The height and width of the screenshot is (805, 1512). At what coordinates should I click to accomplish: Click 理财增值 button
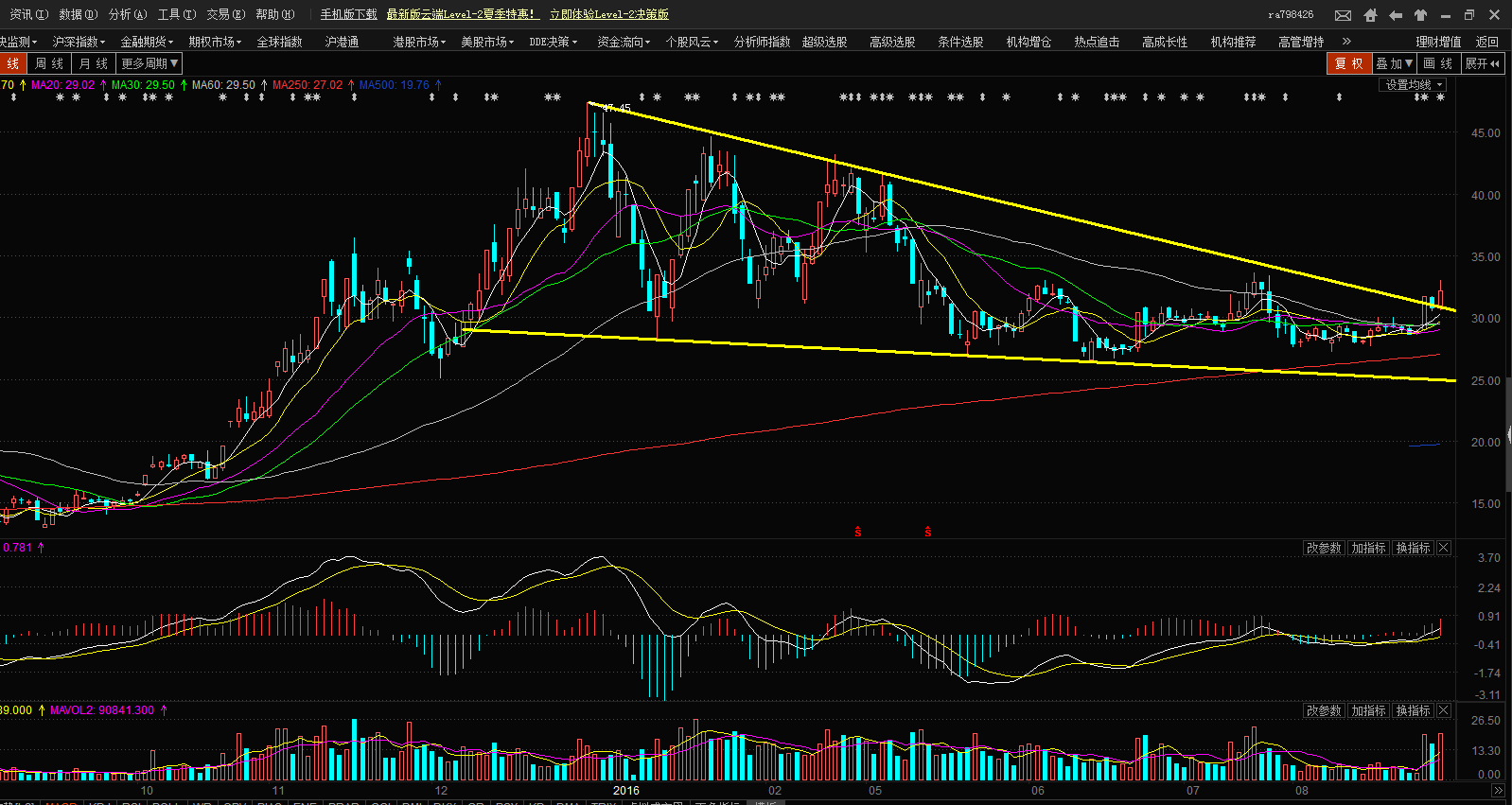tap(1438, 42)
